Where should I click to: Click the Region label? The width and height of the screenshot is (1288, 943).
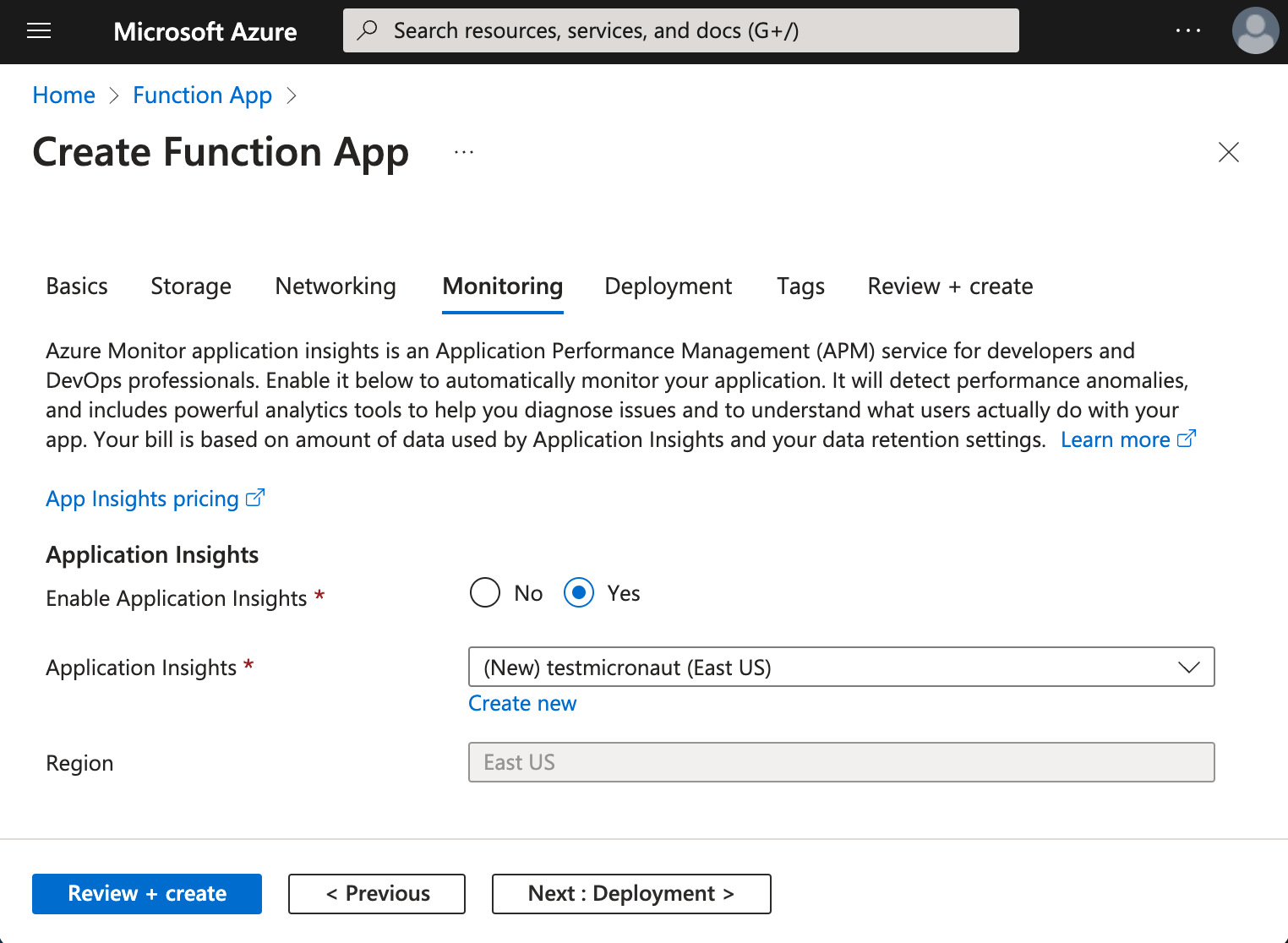(x=79, y=763)
